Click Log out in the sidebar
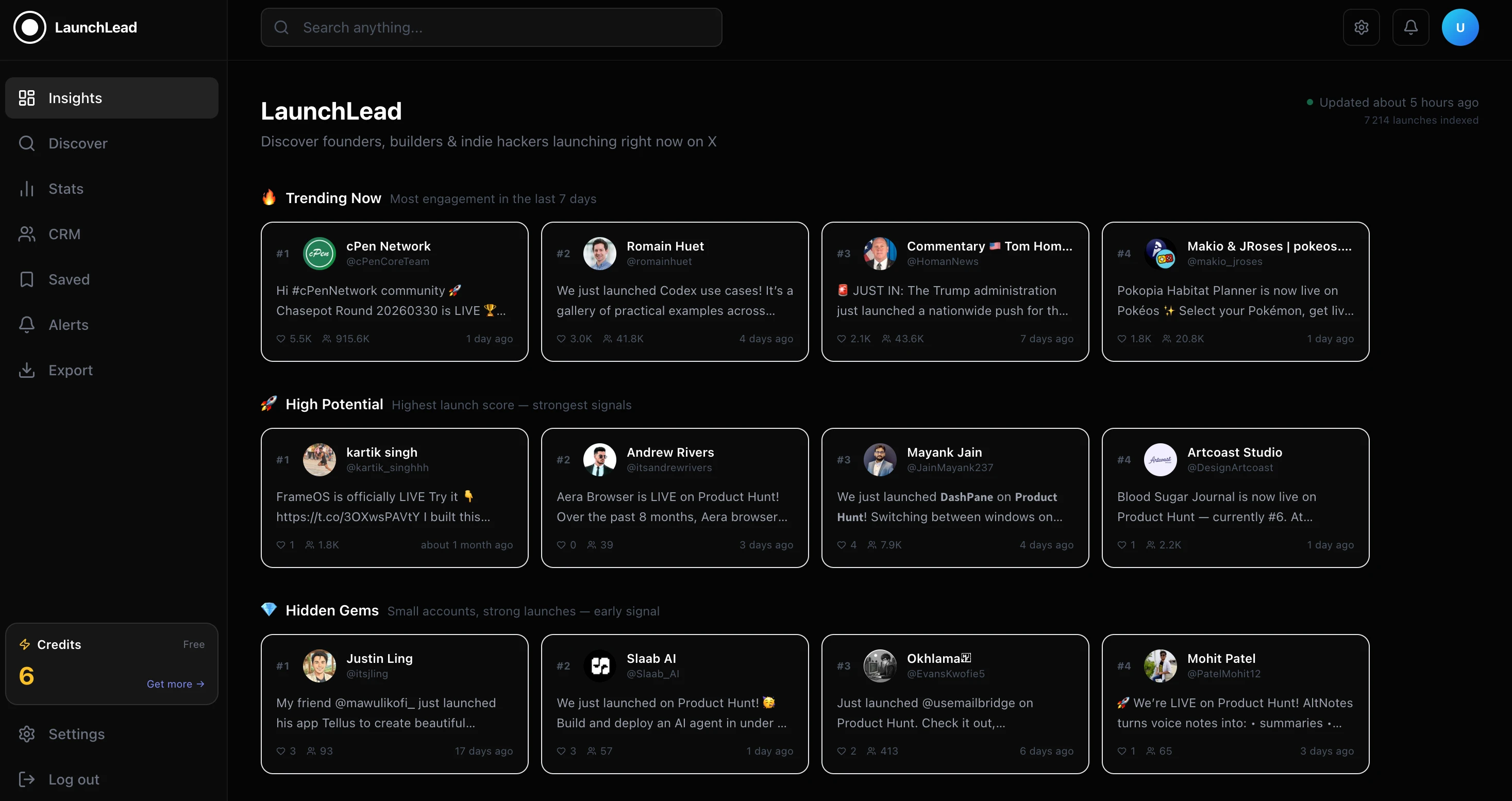The height and width of the screenshot is (801, 1512). tap(73, 779)
